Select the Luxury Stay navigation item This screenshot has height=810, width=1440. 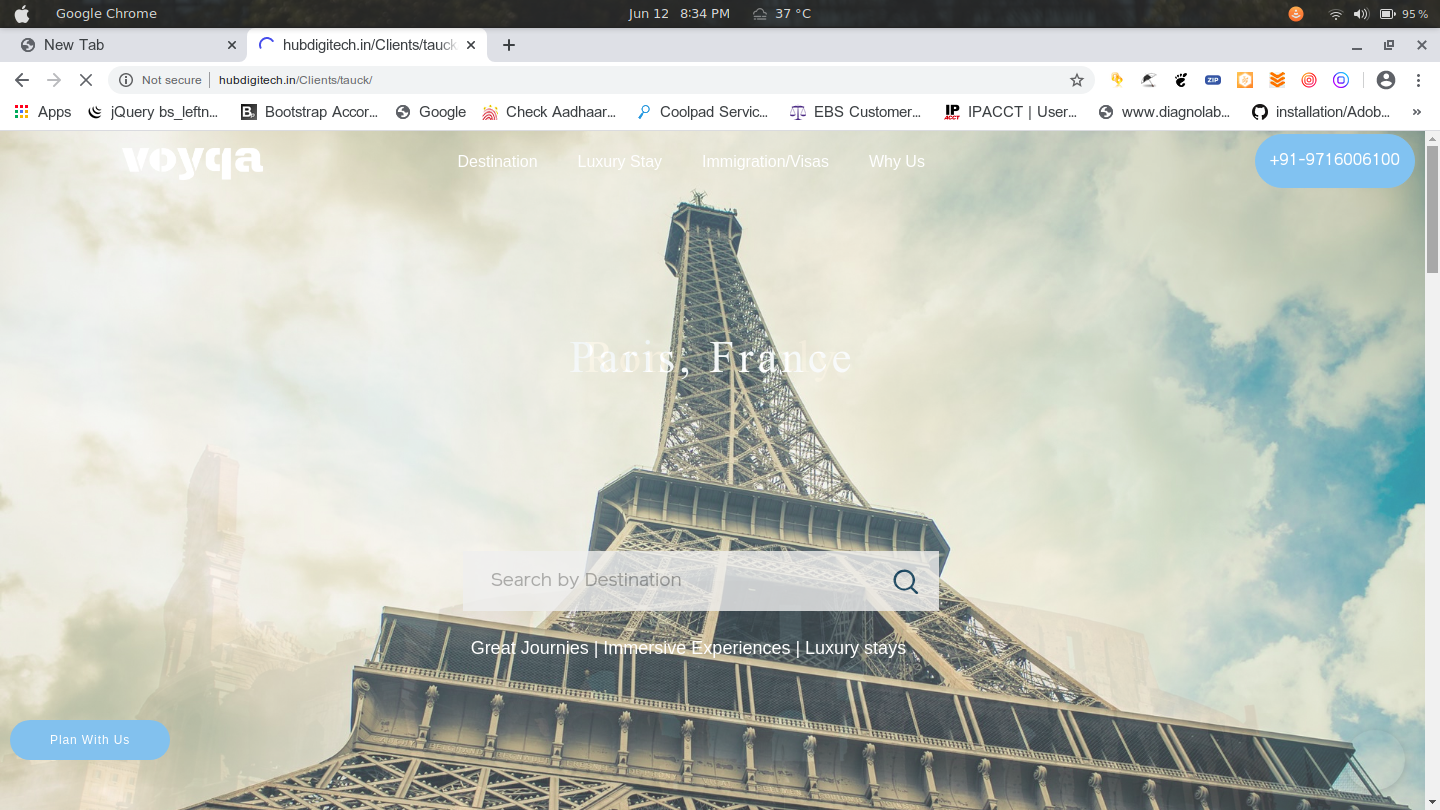[619, 161]
